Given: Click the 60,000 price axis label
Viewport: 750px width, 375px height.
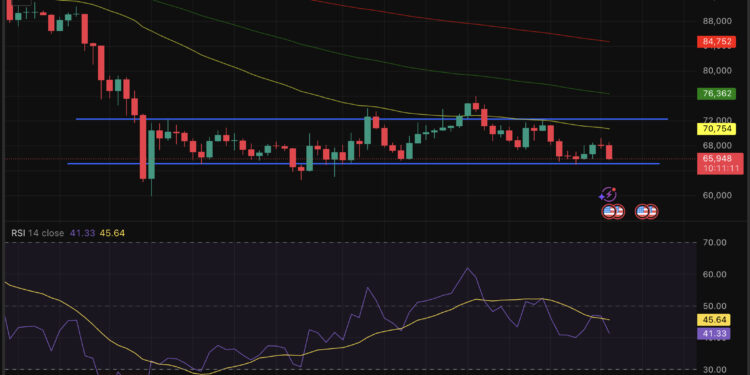Looking at the screenshot, I should (x=717, y=195).
